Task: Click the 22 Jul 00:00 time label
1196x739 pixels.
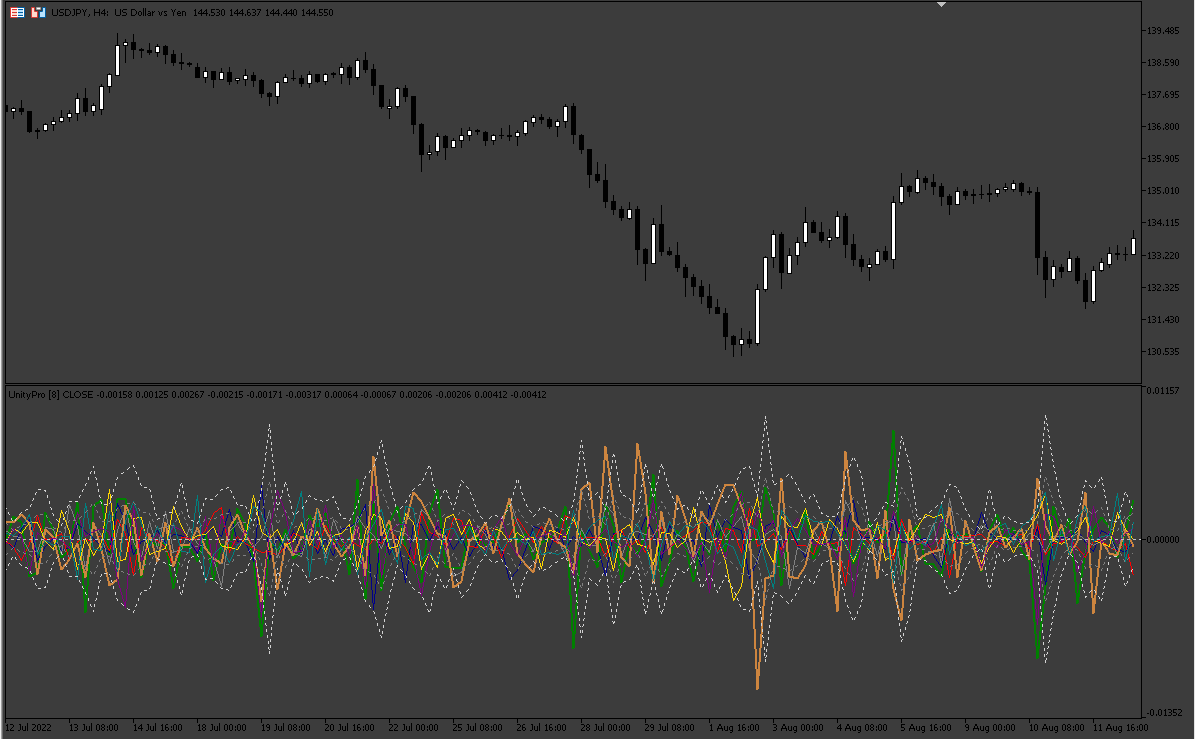Action: click(413, 728)
